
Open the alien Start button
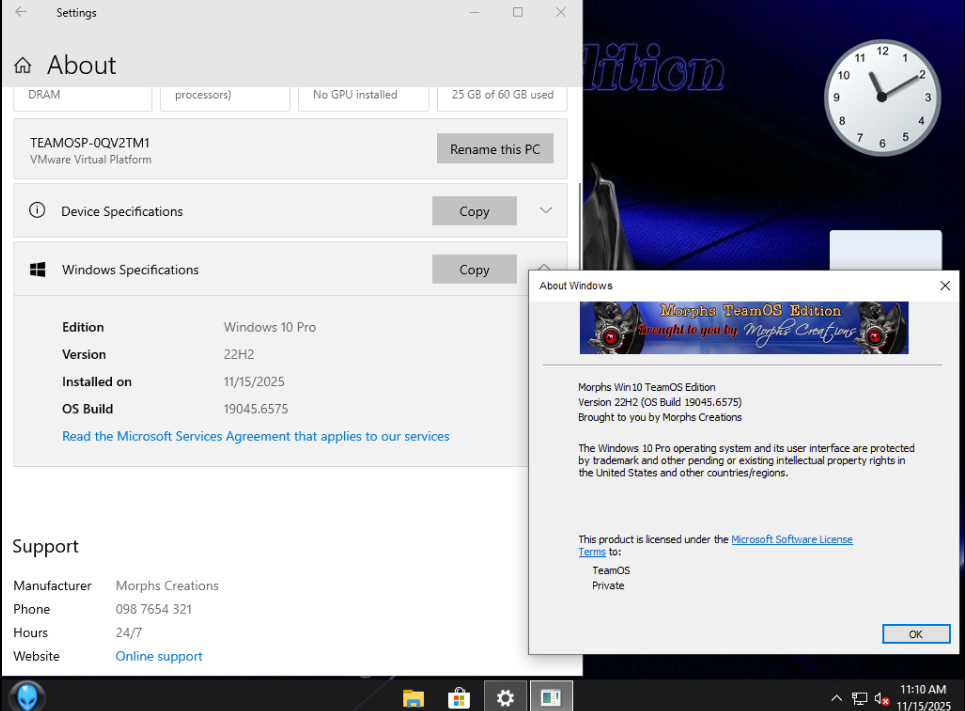[27, 696]
